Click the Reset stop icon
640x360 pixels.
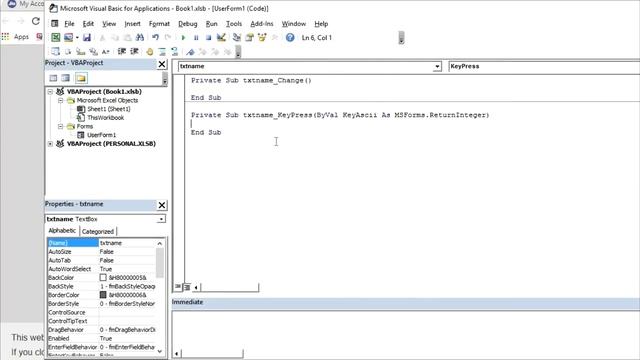coord(208,38)
